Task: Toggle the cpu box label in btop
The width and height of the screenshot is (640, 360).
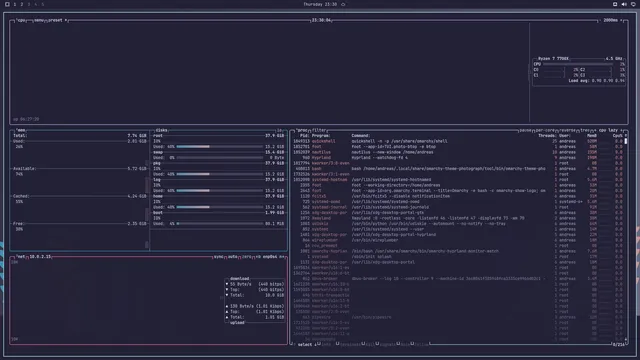Action: click(x=21, y=20)
